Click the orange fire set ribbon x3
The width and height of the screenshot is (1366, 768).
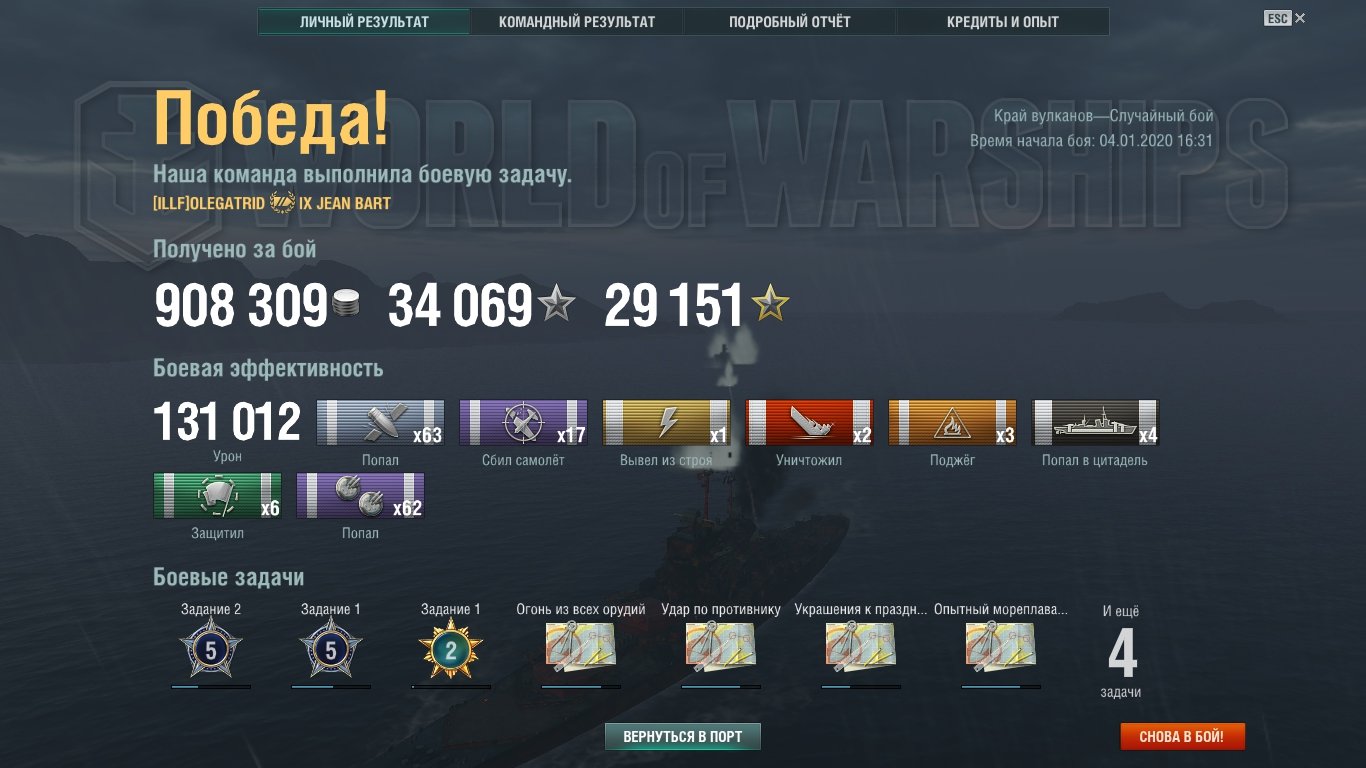coord(952,422)
